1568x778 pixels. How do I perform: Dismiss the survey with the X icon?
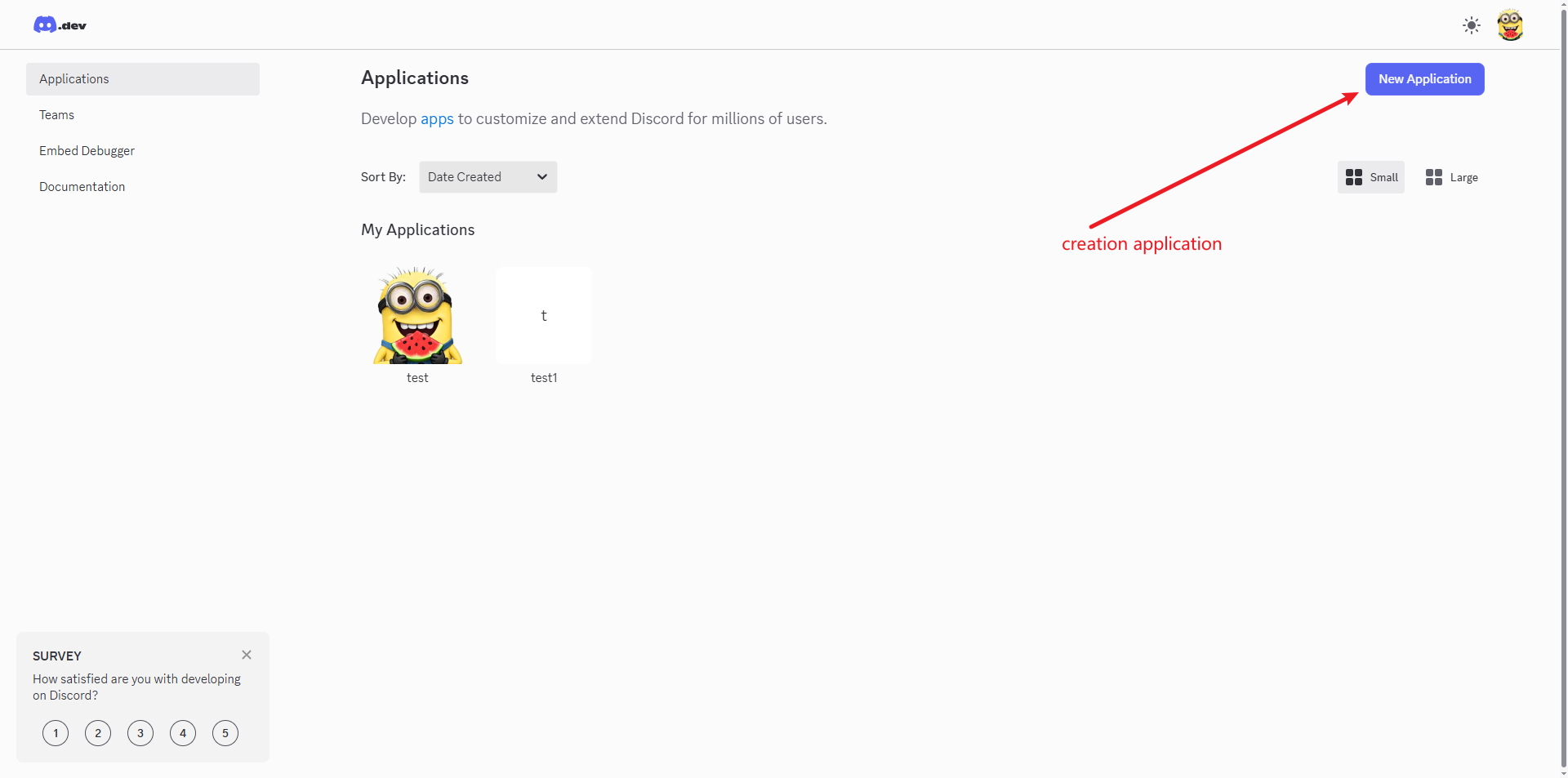246,654
